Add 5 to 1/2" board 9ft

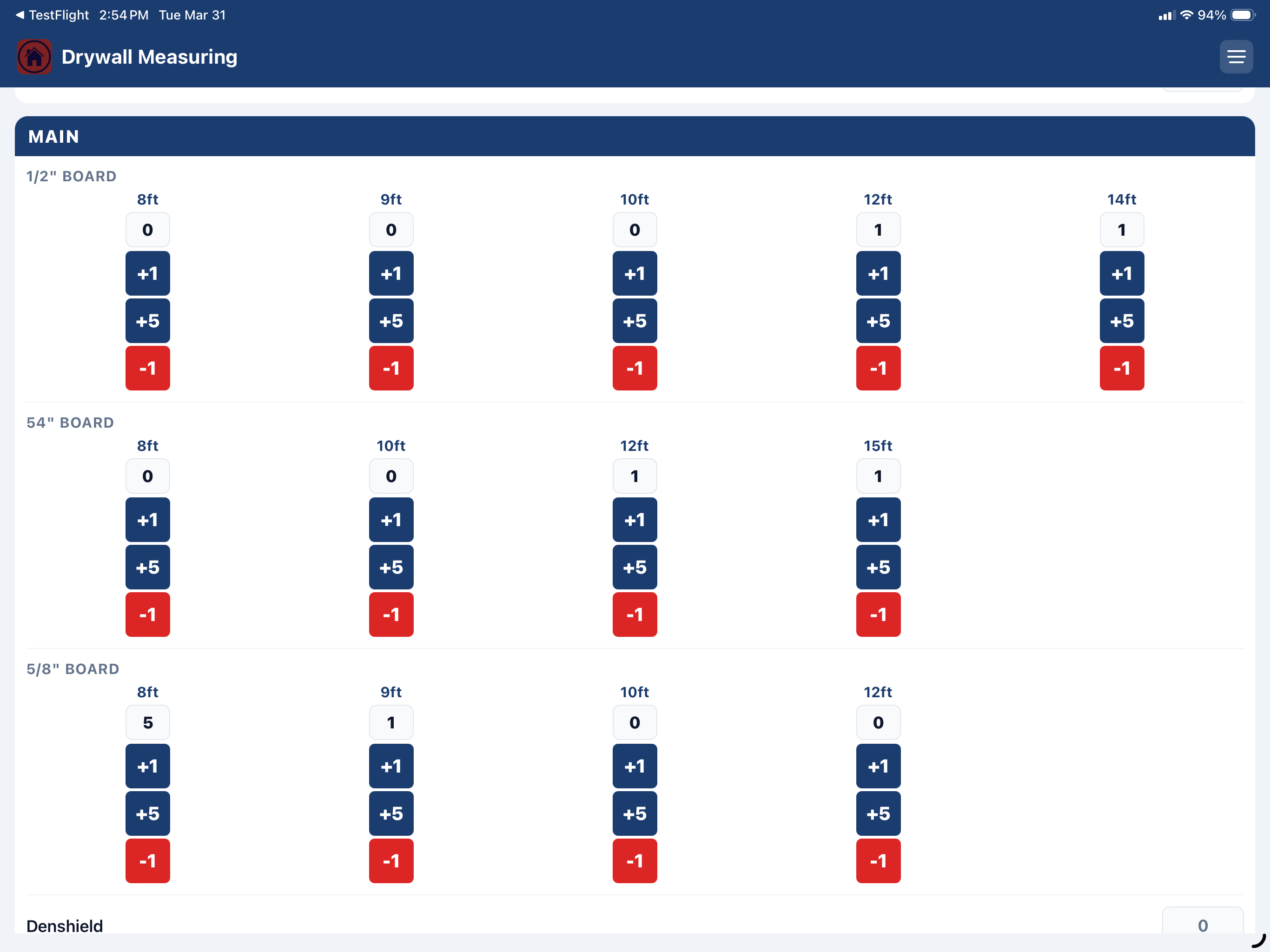(391, 320)
